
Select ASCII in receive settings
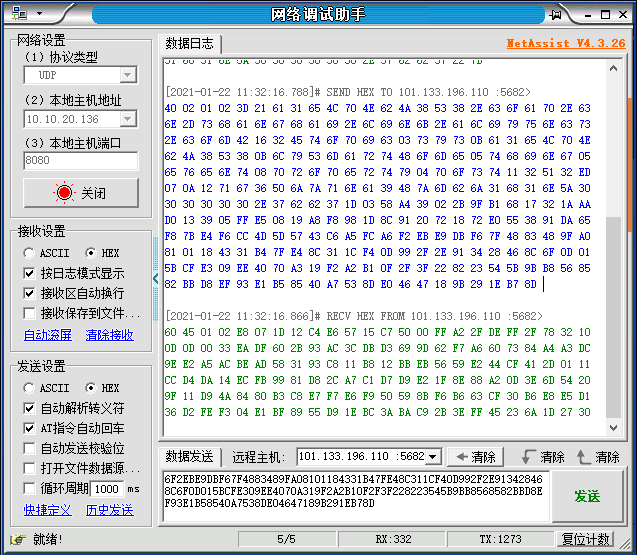click(46, 253)
